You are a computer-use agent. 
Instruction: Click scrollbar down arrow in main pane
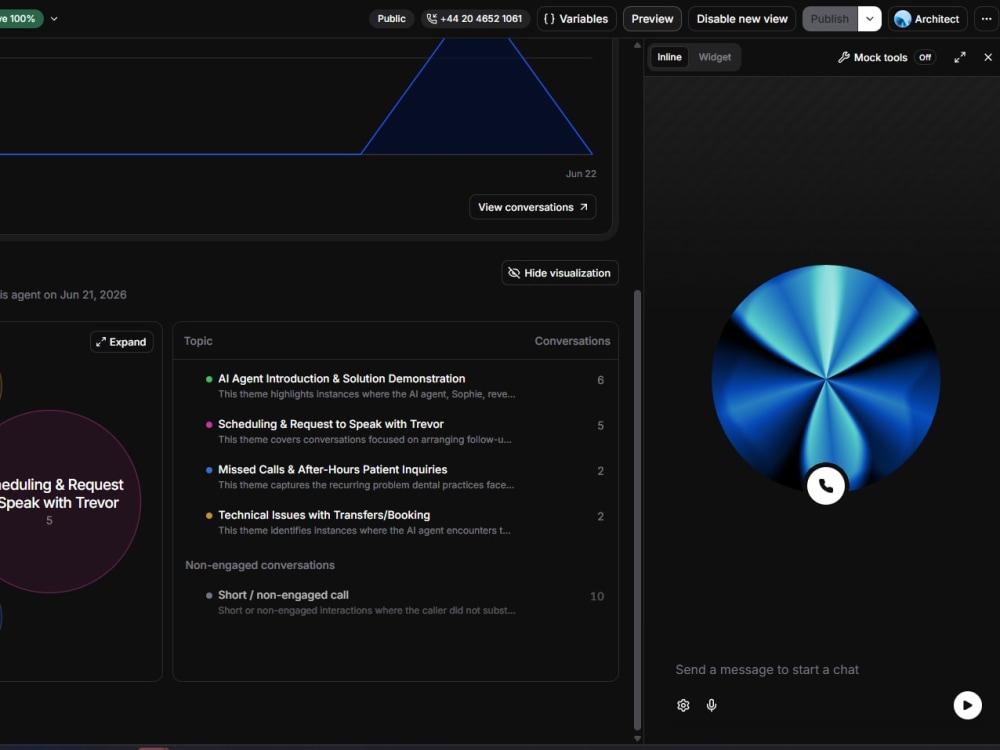coord(637,739)
